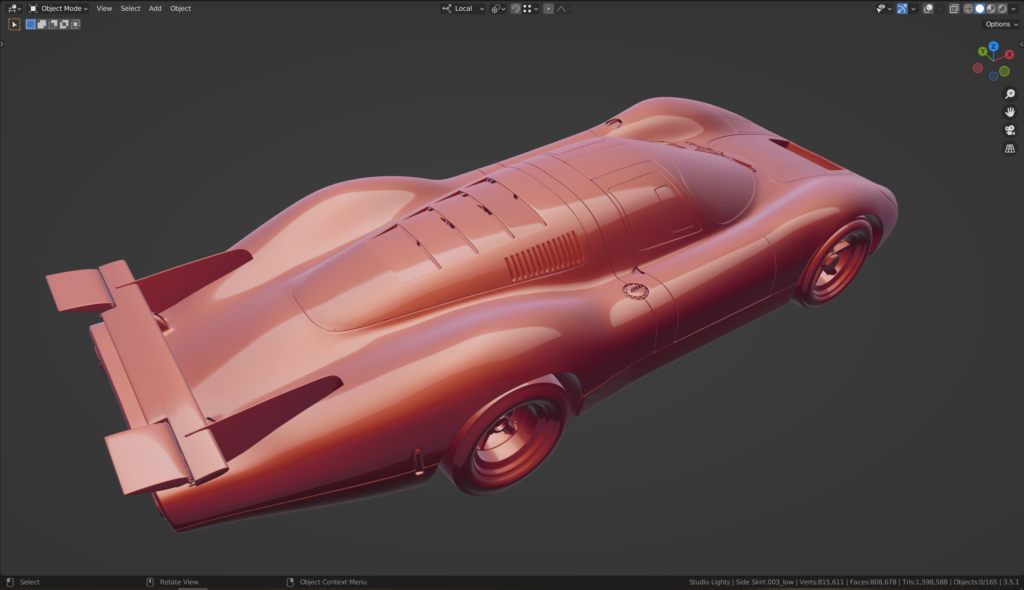Open the shading options dropdown
The image size is (1024, 590).
tap(1014, 8)
